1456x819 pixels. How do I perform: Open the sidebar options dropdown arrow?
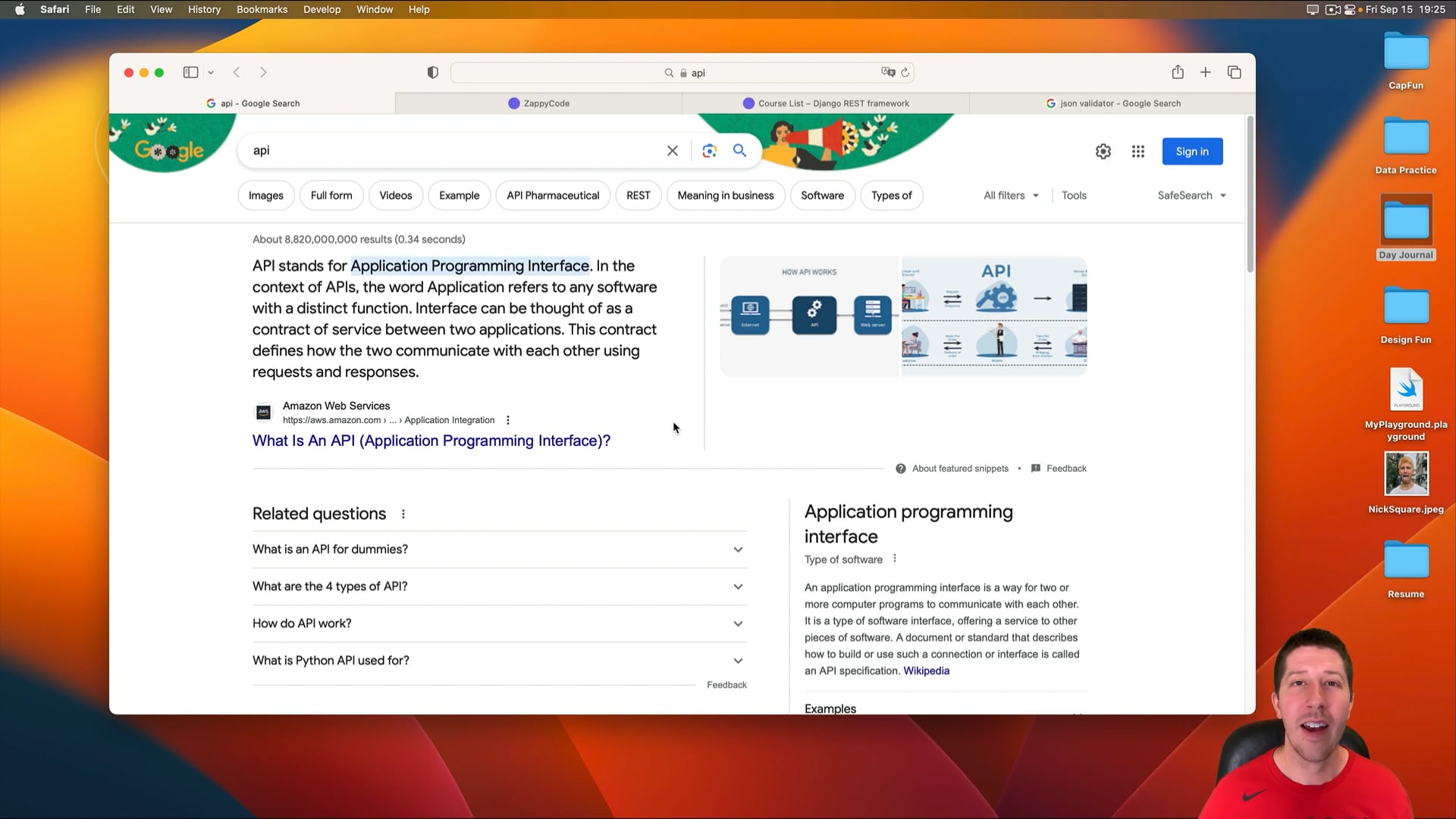pyautogui.click(x=211, y=73)
